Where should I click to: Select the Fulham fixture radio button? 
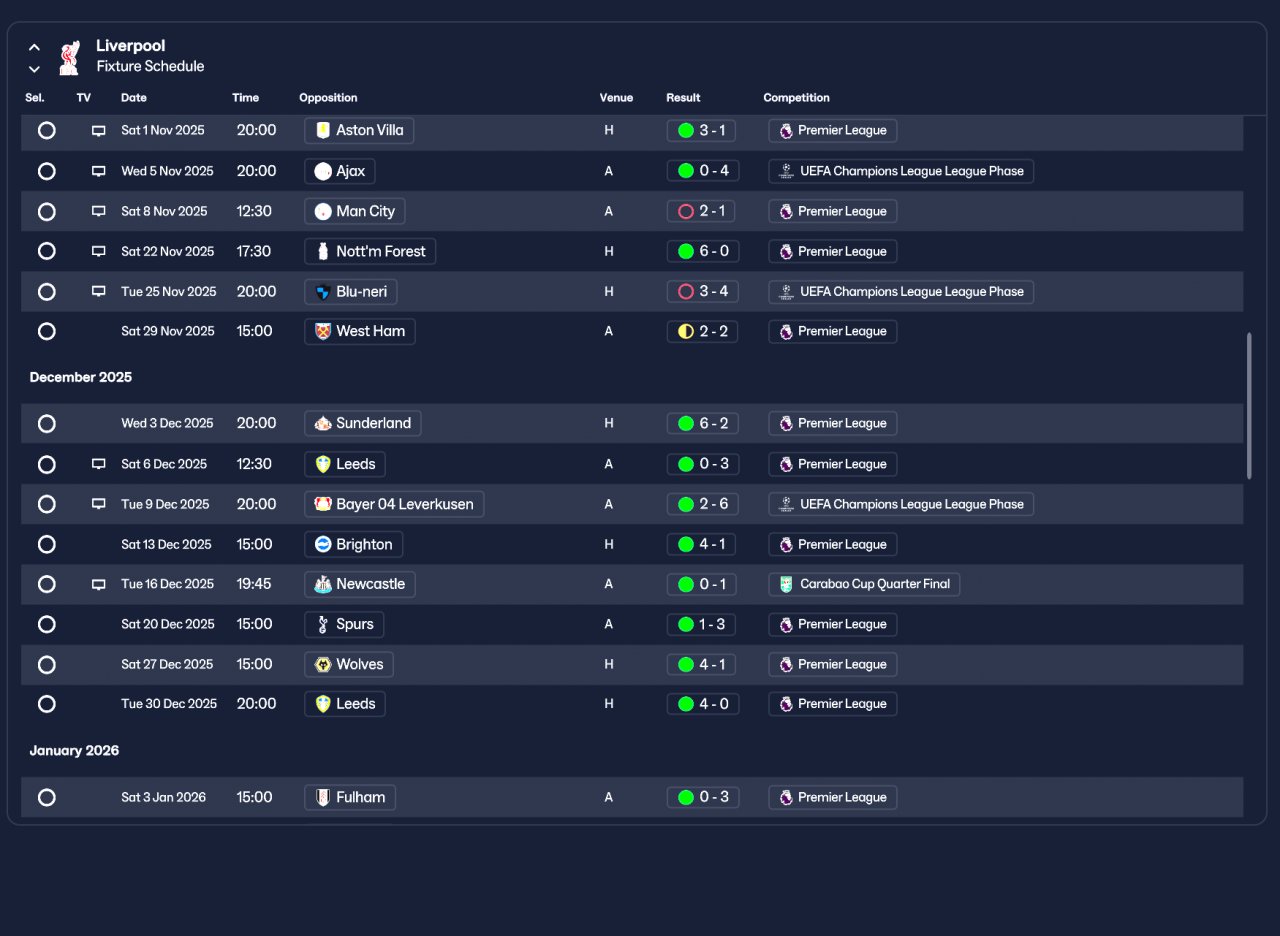(46, 797)
